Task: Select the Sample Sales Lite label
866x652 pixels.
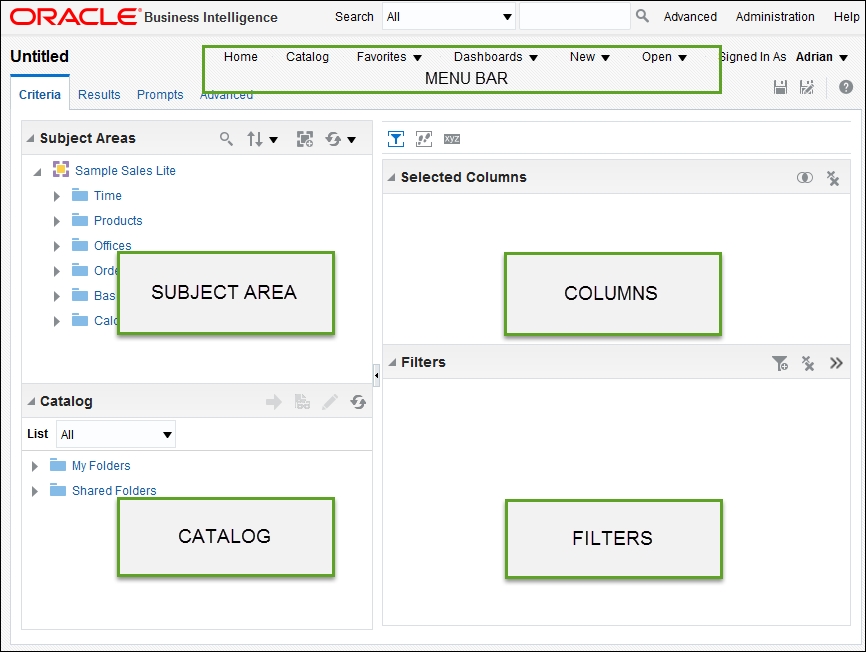Action: 125,171
